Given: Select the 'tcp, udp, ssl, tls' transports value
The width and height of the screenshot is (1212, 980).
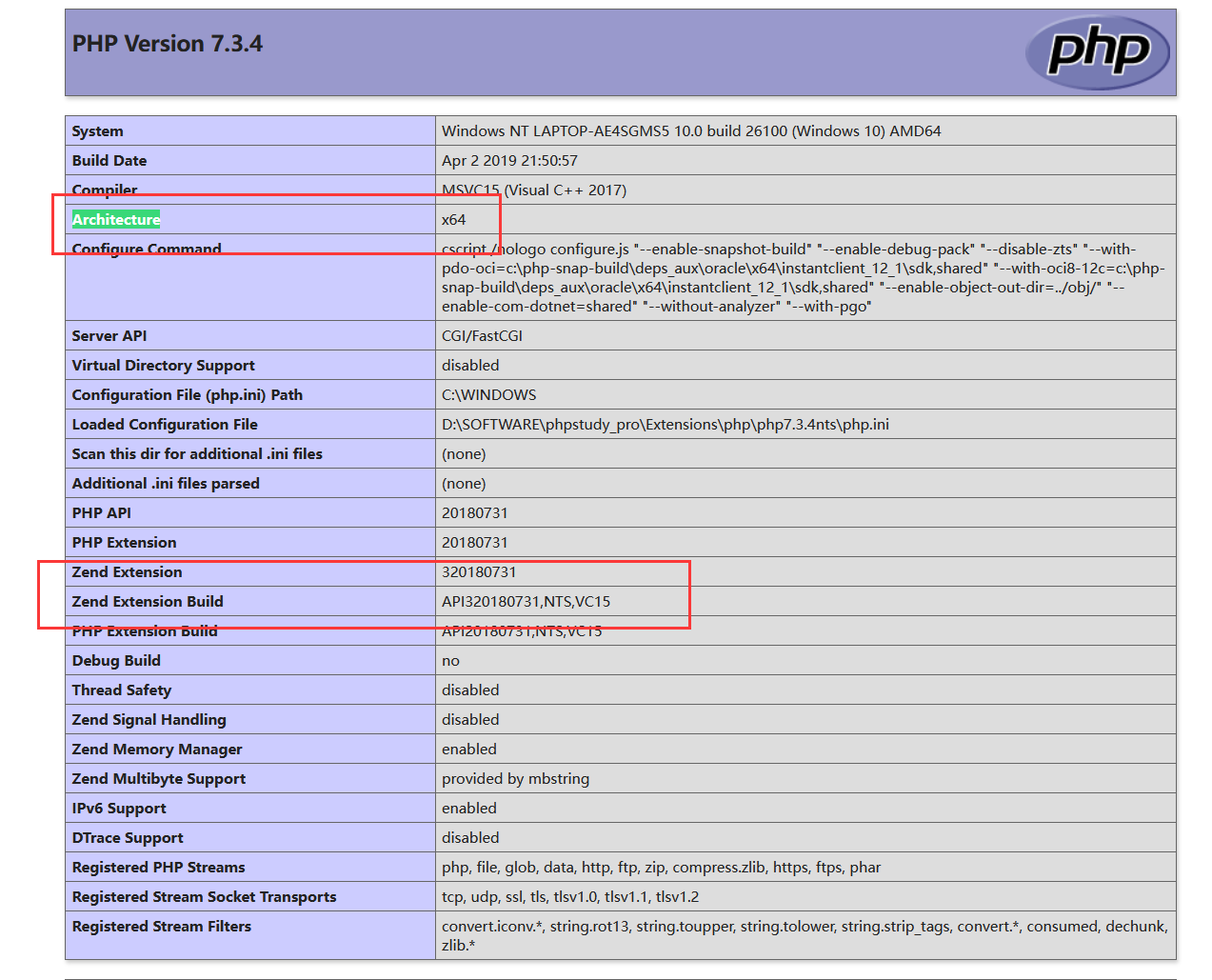Looking at the screenshot, I should point(570,897).
